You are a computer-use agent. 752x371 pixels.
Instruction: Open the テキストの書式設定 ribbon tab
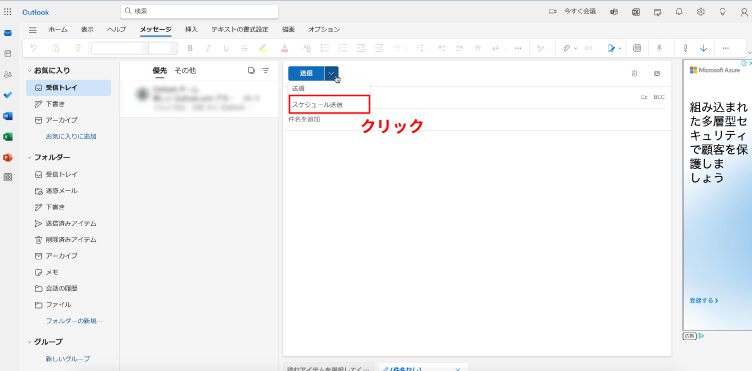[x=240, y=30]
